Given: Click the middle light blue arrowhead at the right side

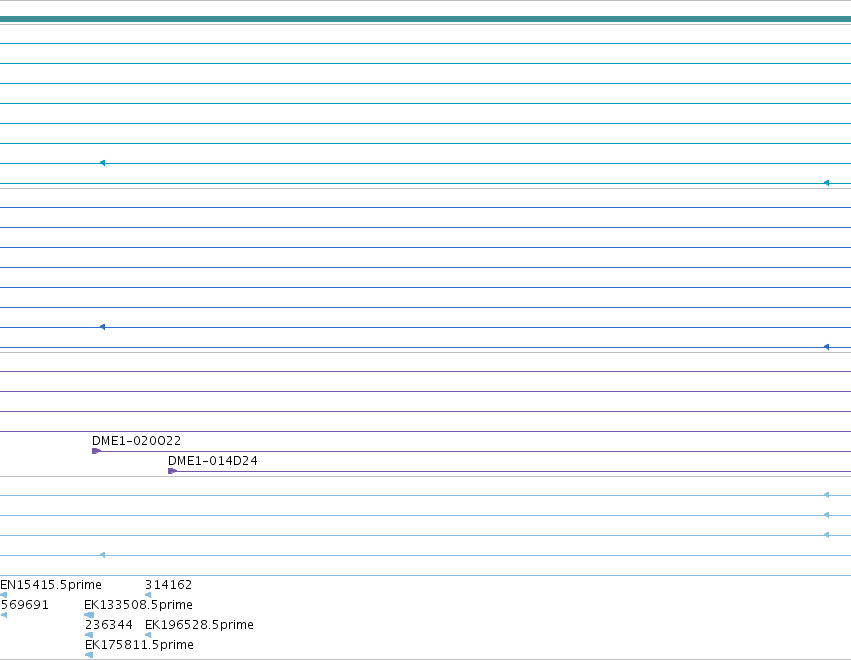Looking at the screenshot, I should (827, 515).
